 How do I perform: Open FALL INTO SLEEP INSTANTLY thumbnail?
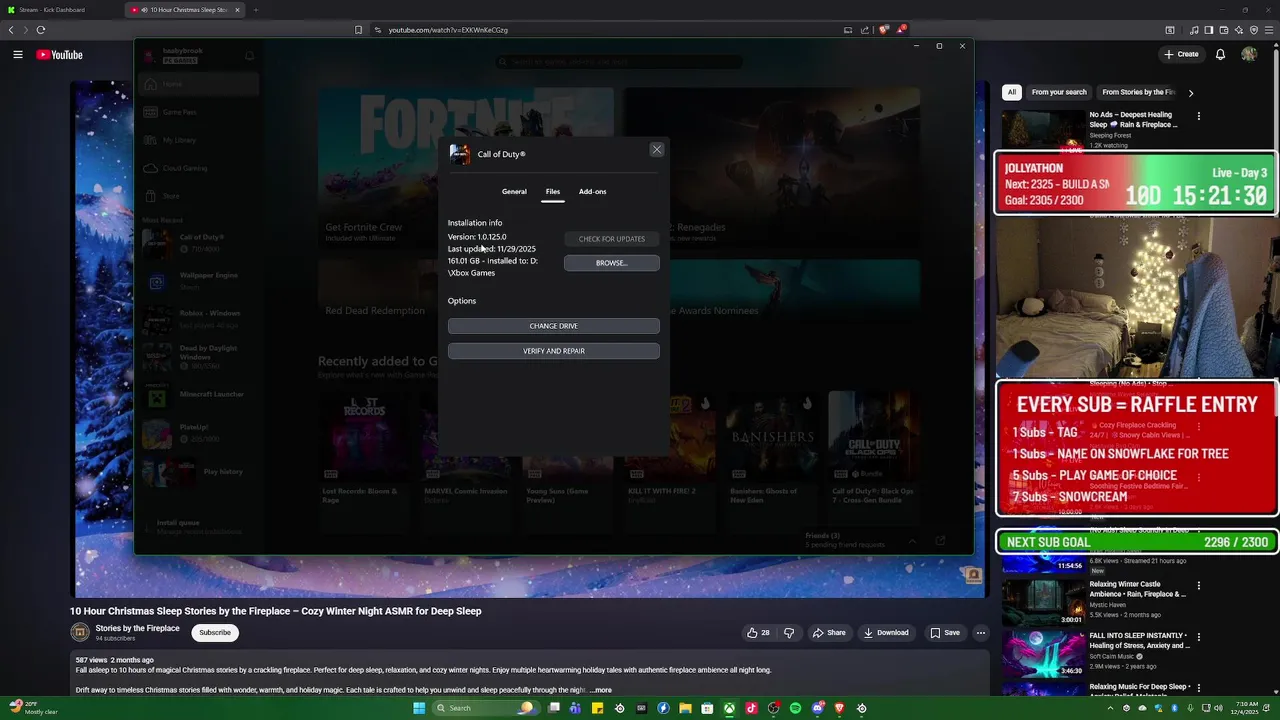pos(1043,654)
